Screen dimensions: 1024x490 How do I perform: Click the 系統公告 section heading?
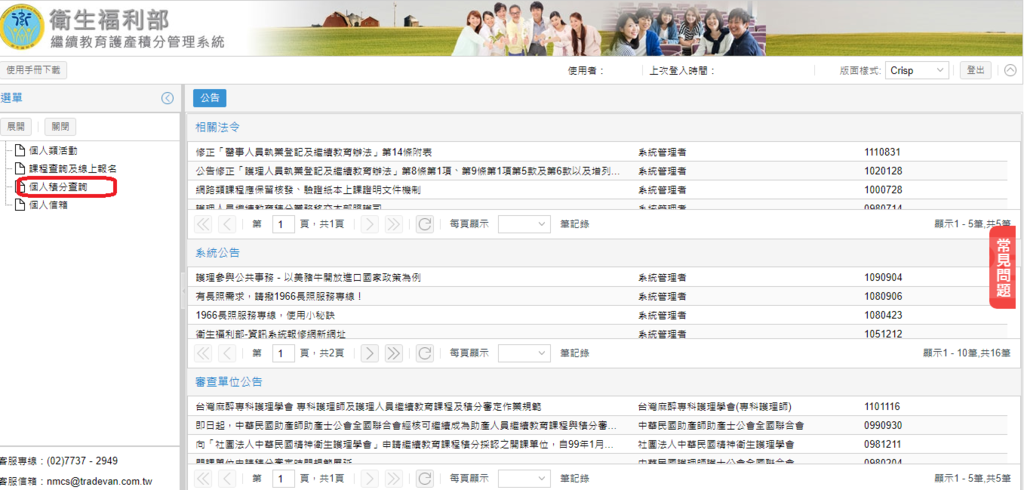point(218,252)
